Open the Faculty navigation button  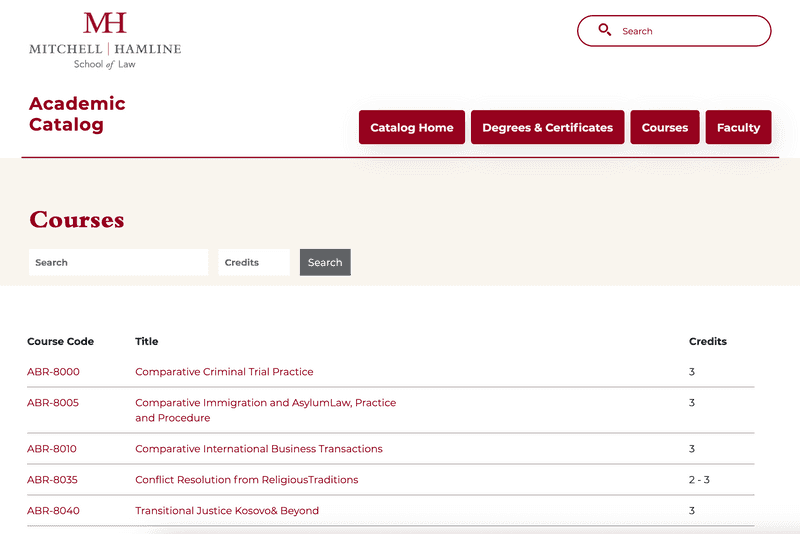[738, 128]
